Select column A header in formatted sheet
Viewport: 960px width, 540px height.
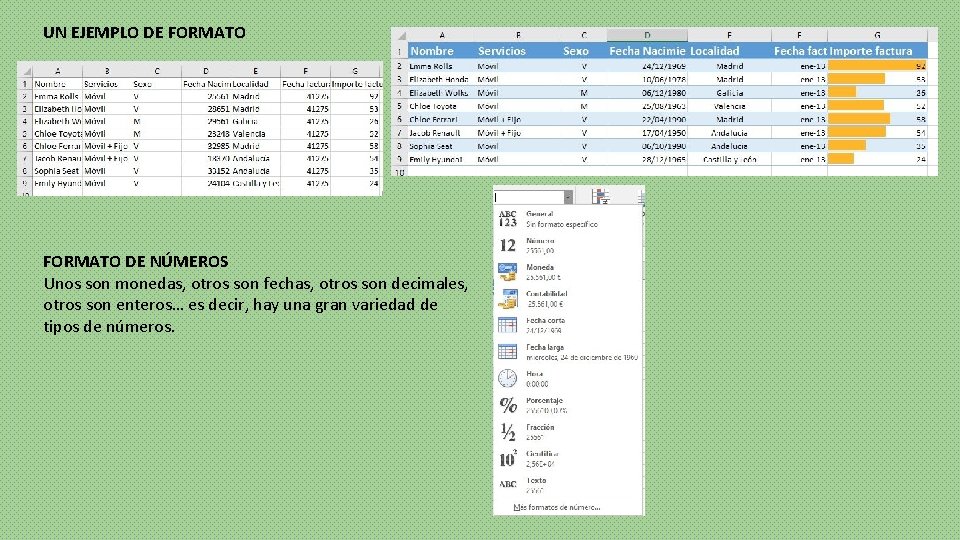[441, 36]
